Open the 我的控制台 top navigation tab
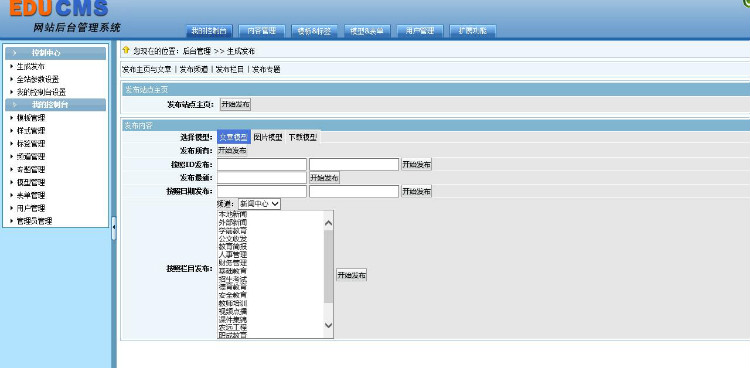This screenshot has width=750, height=368. click(x=209, y=31)
